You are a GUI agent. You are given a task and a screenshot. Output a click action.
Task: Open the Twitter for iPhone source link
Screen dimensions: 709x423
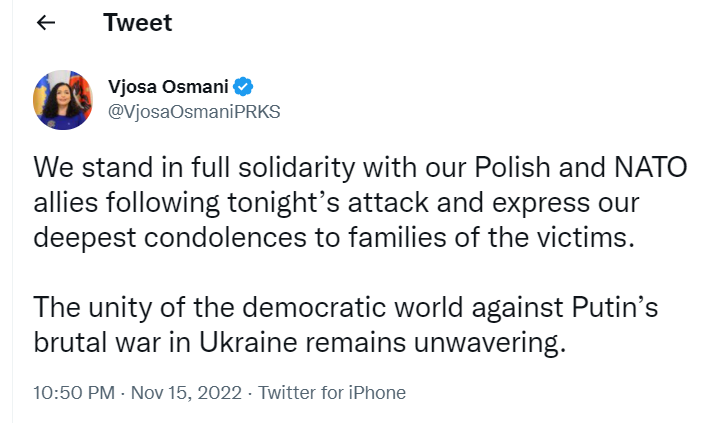pos(332,392)
